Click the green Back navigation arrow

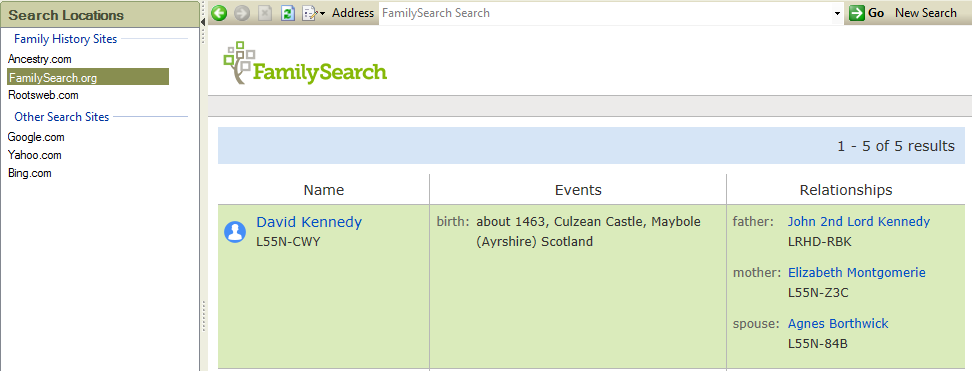click(219, 13)
